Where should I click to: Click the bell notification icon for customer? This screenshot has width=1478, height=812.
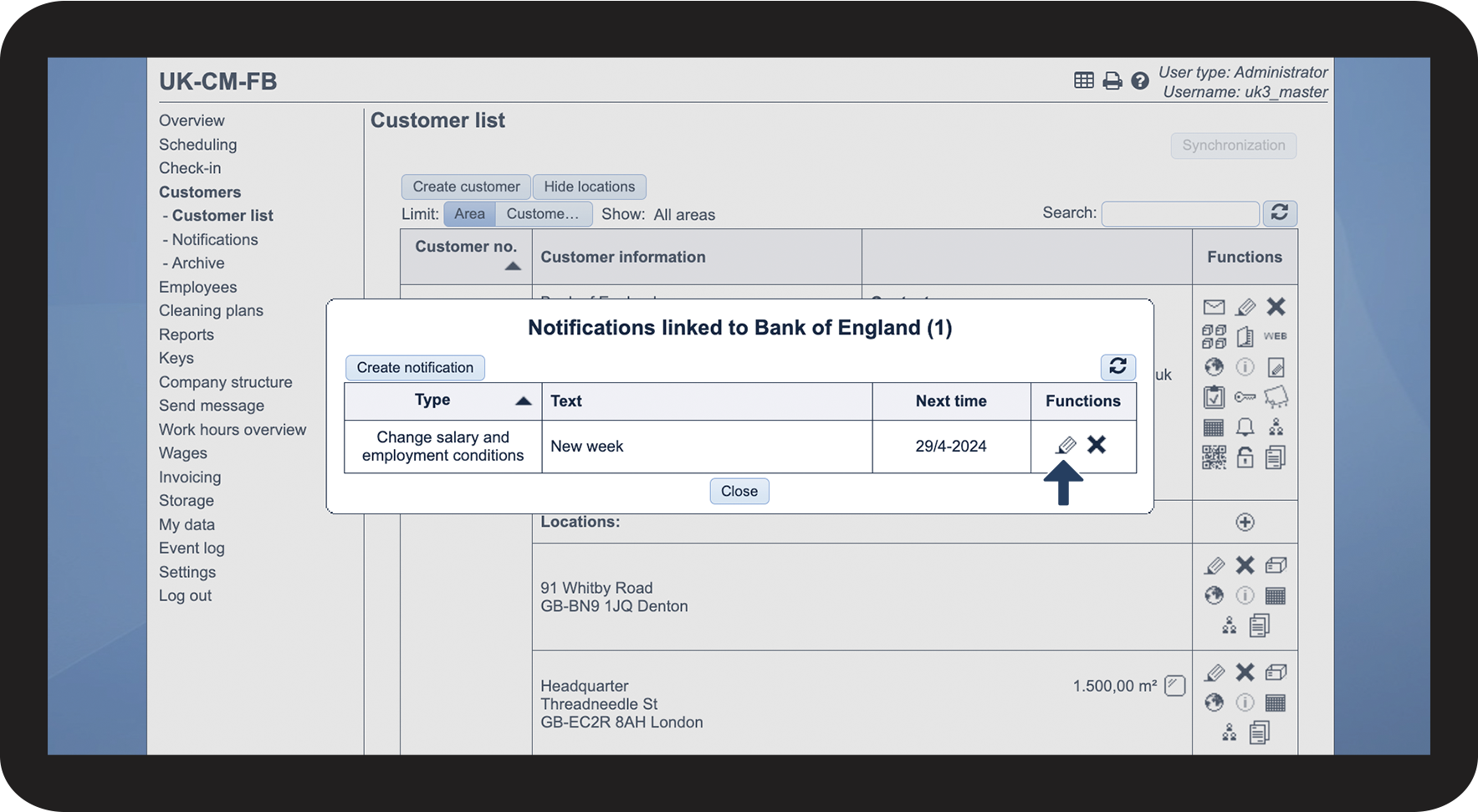tap(1245, 427)
